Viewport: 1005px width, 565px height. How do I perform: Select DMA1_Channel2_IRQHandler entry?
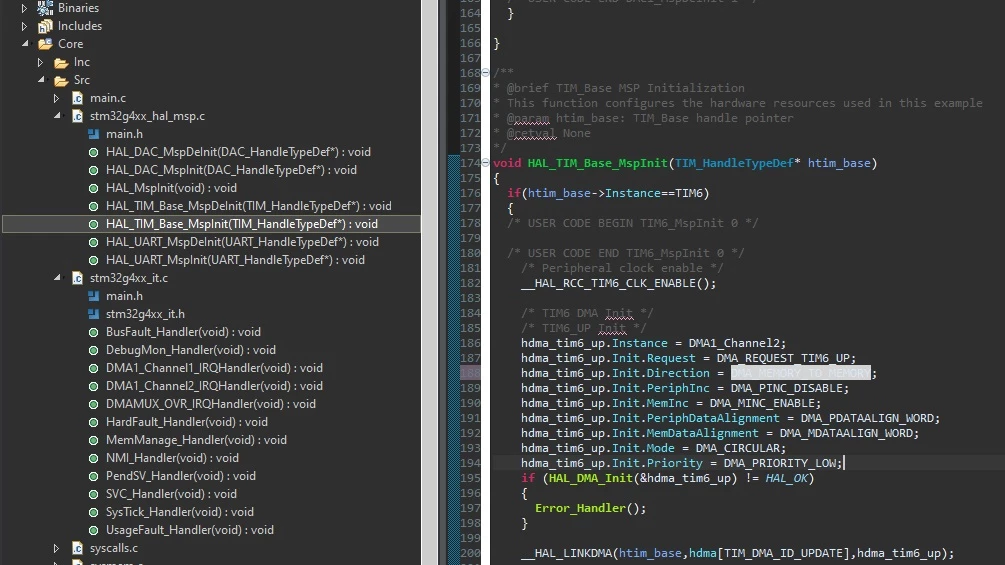214,386
